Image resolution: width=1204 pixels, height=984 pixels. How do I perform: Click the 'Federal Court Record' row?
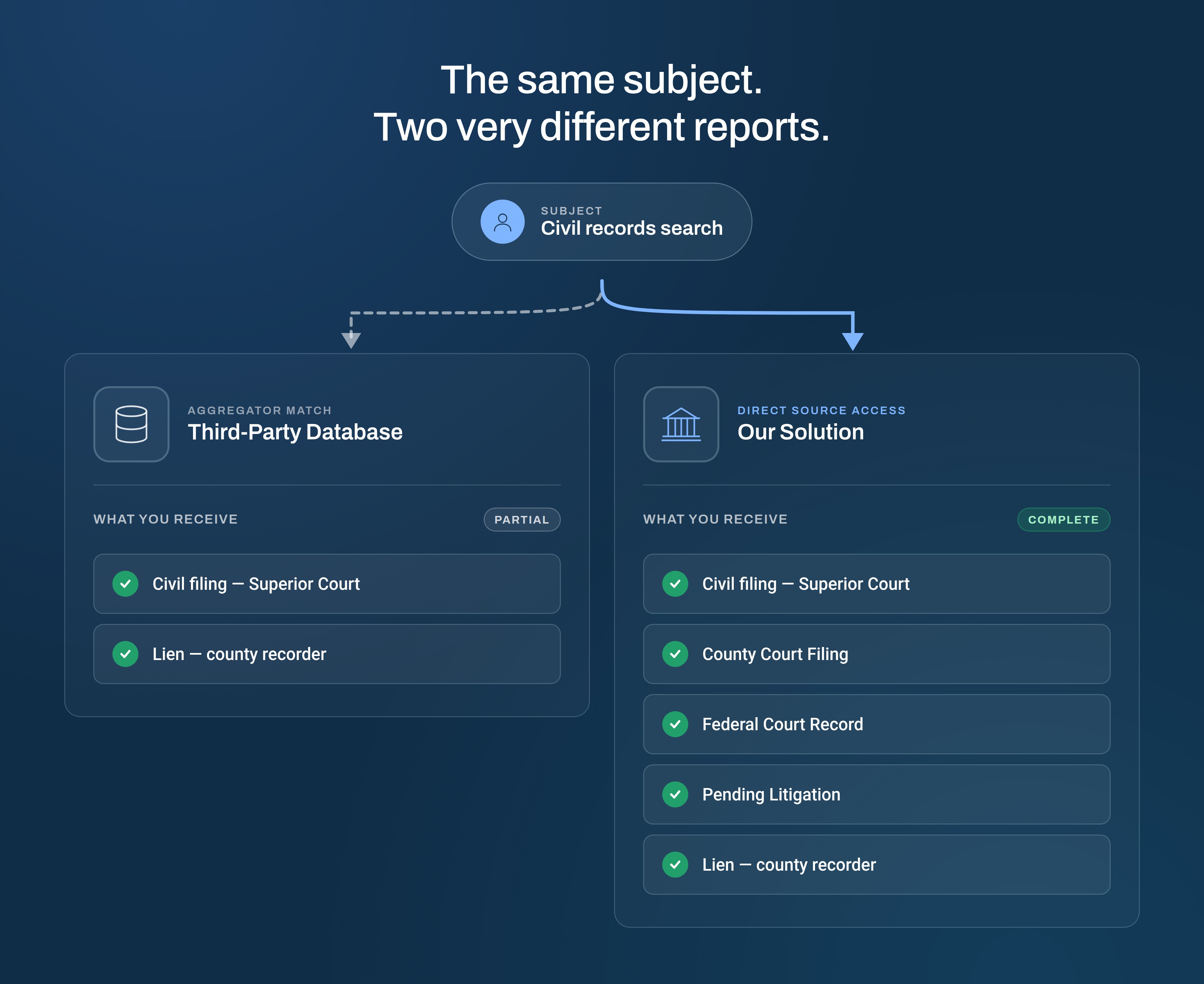[877, 725]
